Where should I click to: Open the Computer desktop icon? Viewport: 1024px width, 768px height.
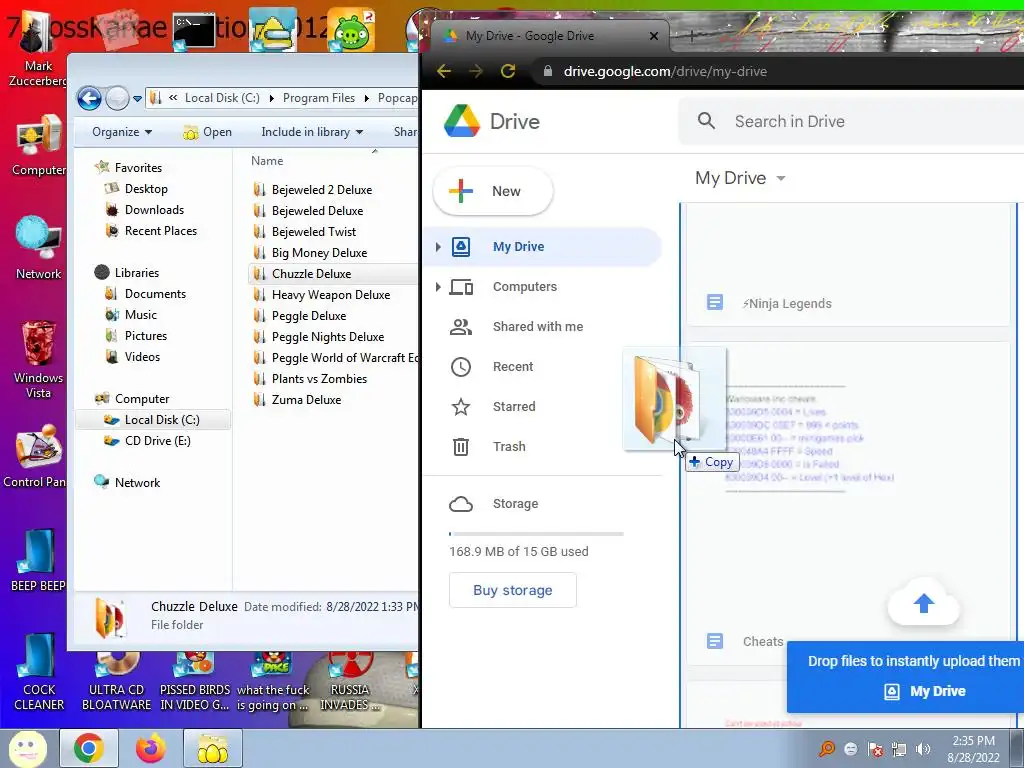[39, 145]
